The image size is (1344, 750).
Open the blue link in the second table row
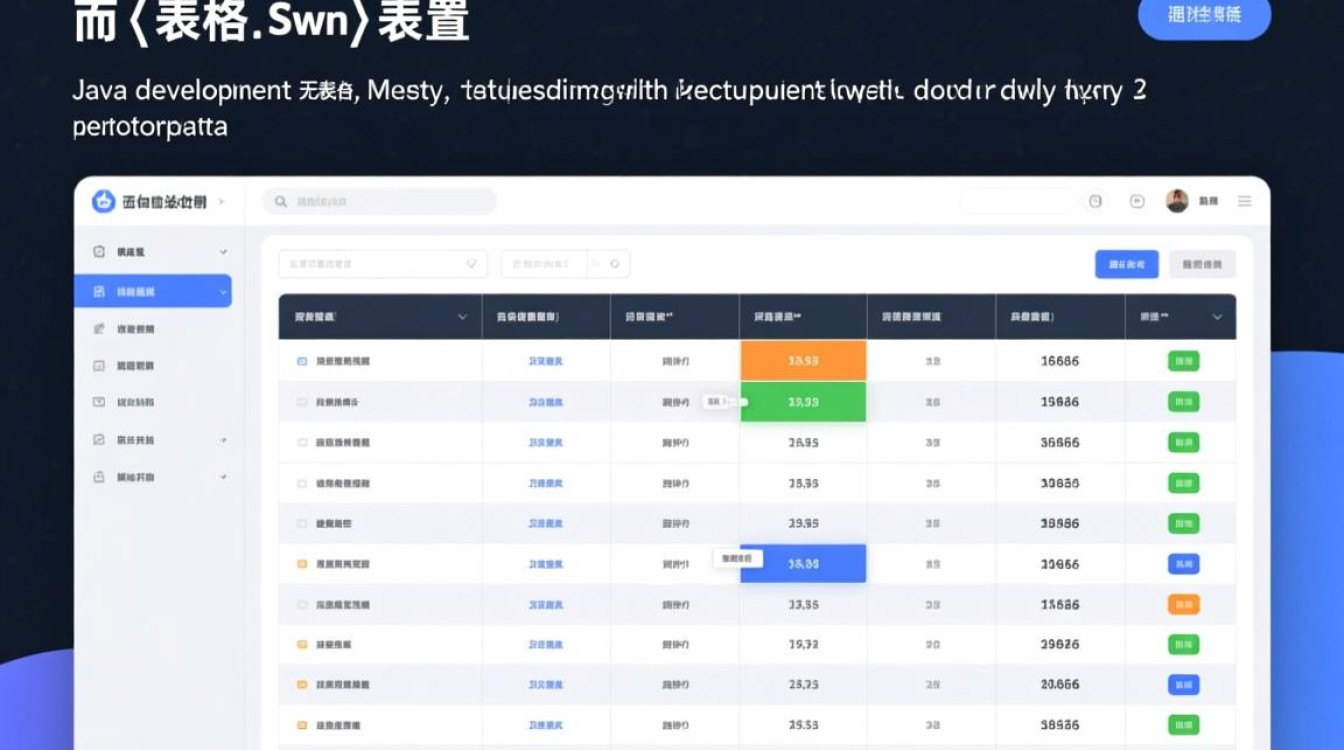[547, 401]
